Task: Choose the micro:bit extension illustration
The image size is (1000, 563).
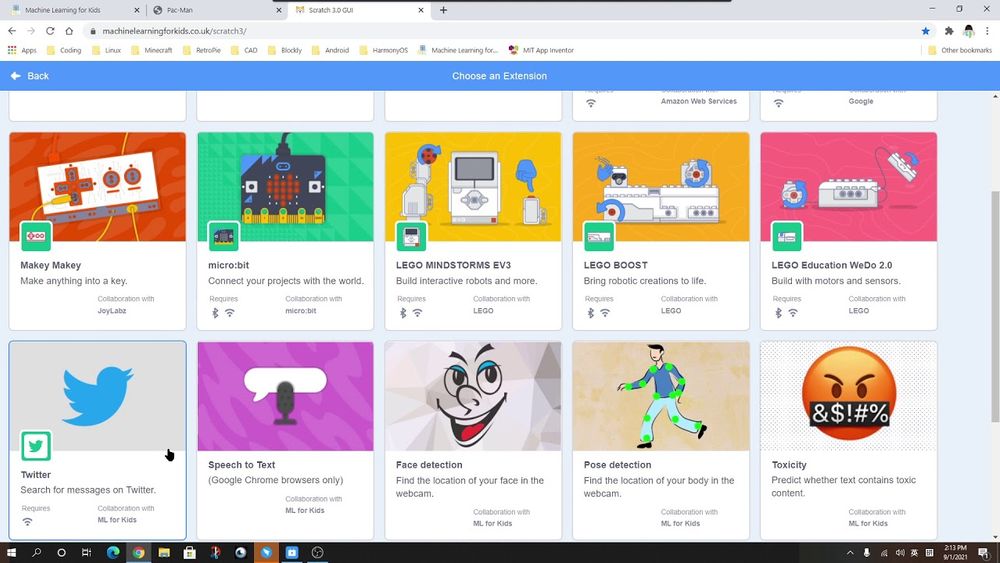Action: coord(285,187)
